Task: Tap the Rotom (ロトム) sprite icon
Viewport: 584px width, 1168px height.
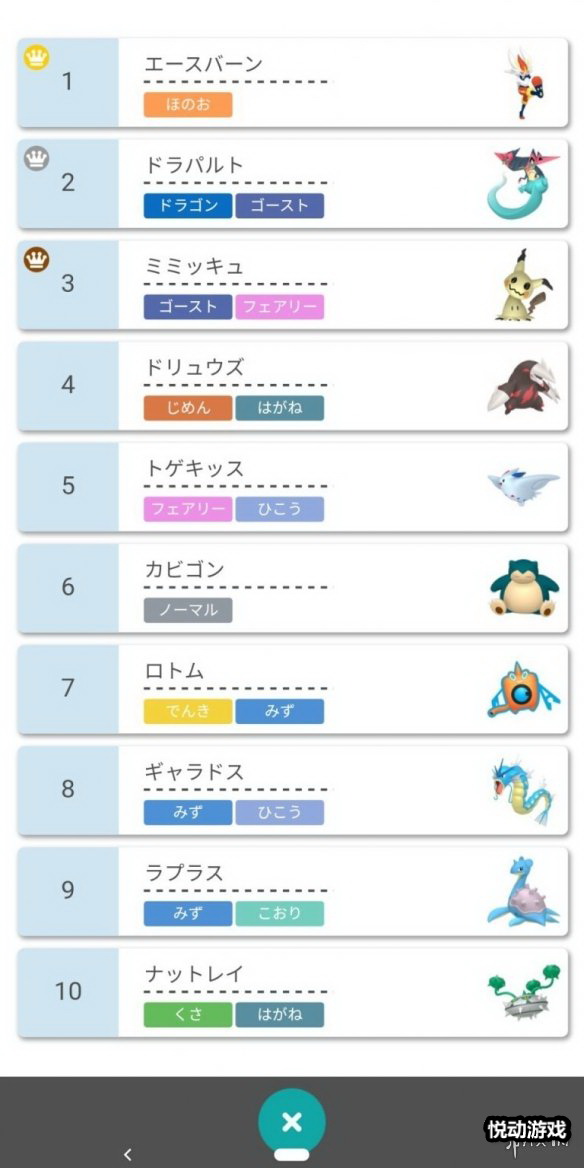Action: pyautogui.click(x=522, y=690)
